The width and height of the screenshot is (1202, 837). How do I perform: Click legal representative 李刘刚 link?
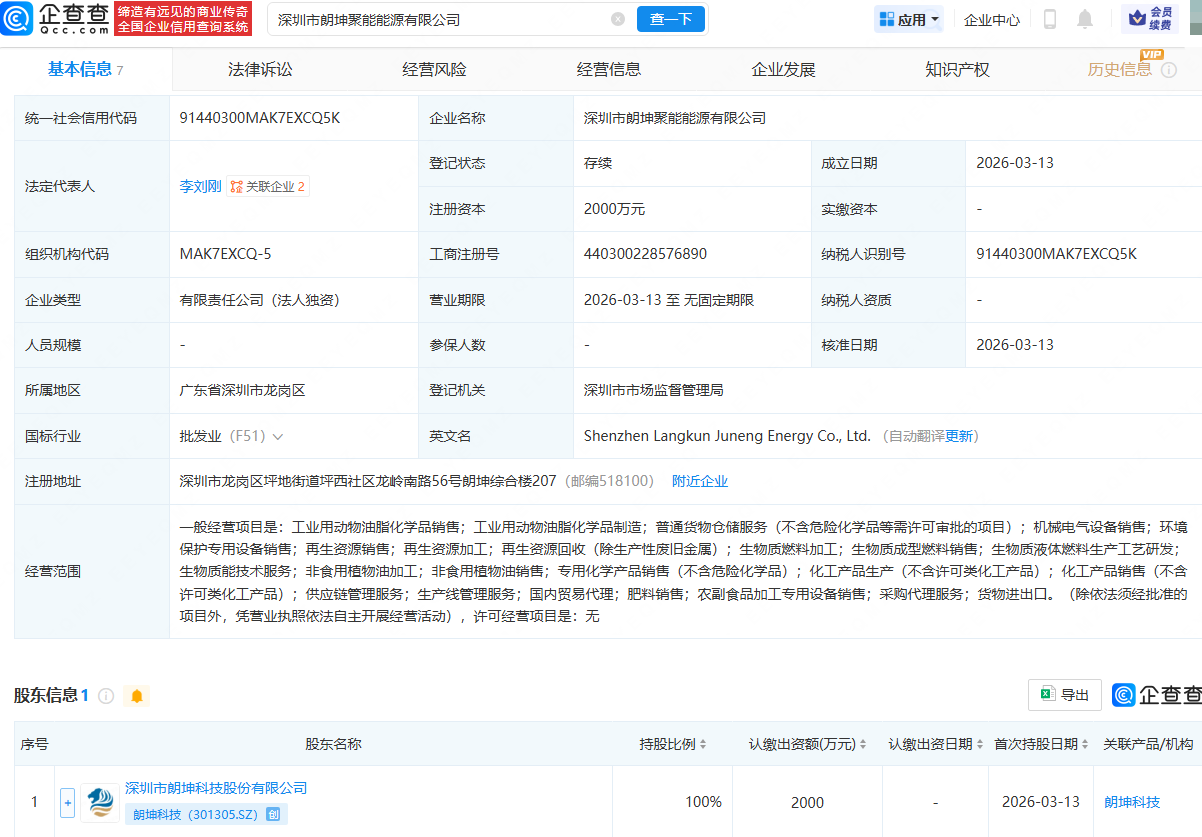pyautogui.click(x=199, y=186)
